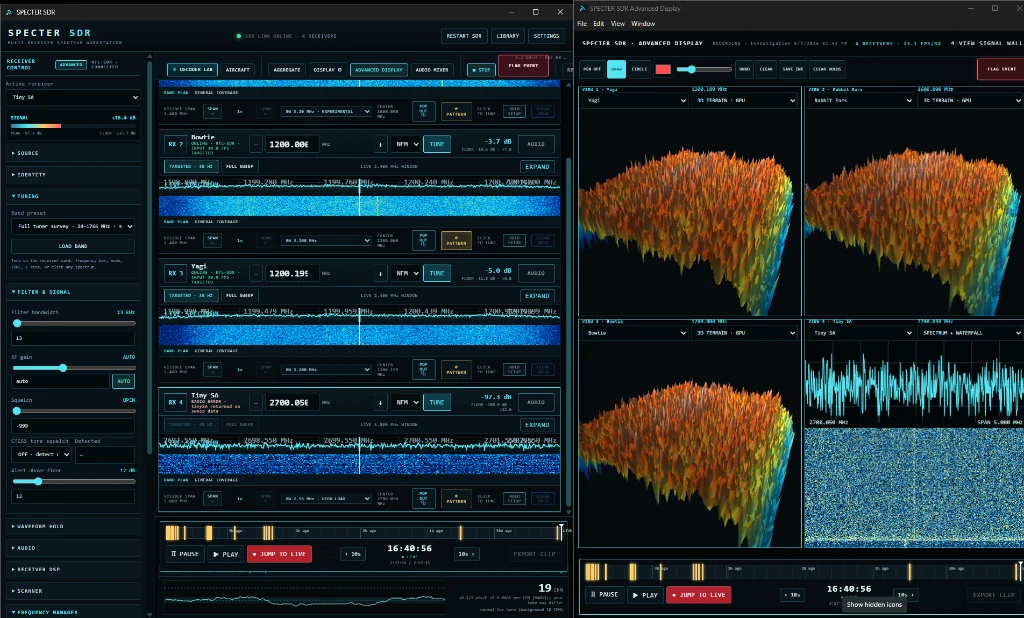
Task: Expand the Identity section in sidebar
Action: 72,174
